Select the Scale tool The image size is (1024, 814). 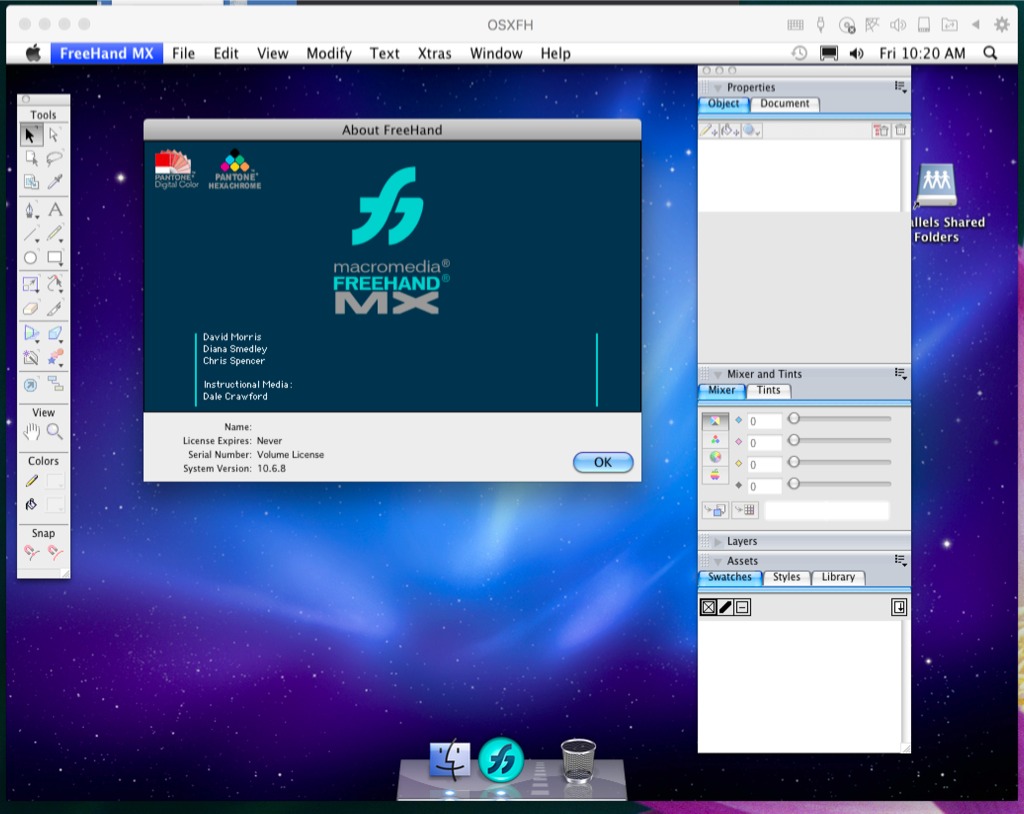[30, 284]
